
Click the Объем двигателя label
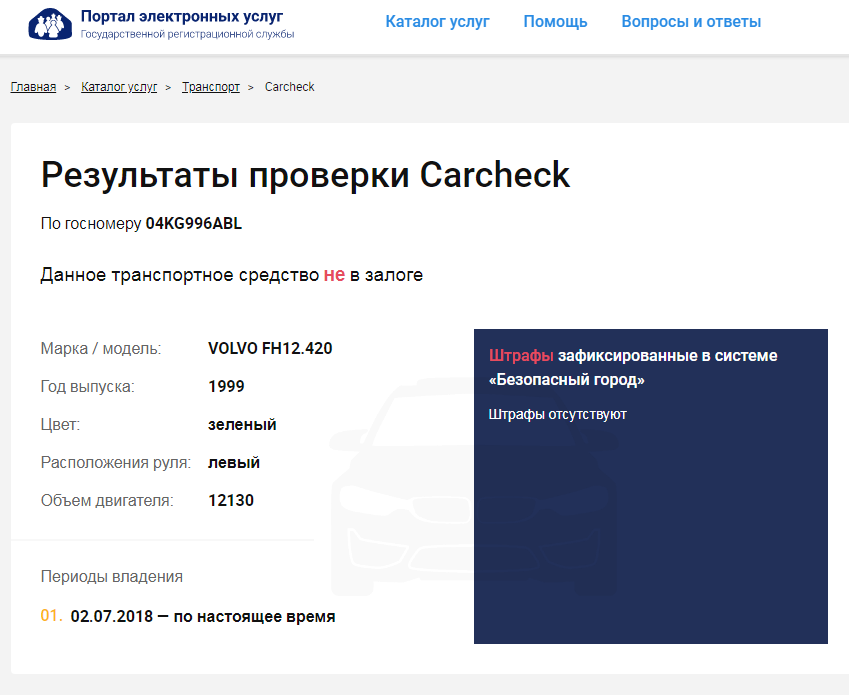click(107, 501)
